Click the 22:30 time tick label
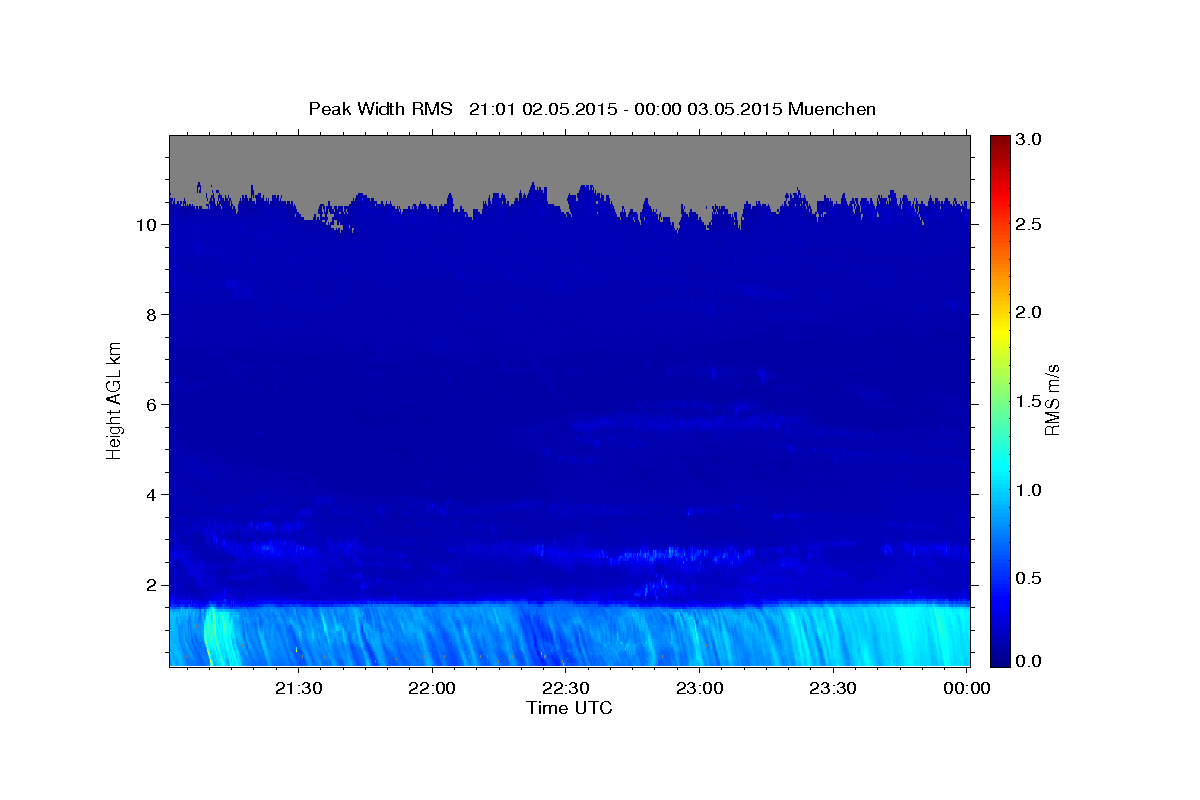The width and height of the screenshot is (1200, 800). point(566,688)
